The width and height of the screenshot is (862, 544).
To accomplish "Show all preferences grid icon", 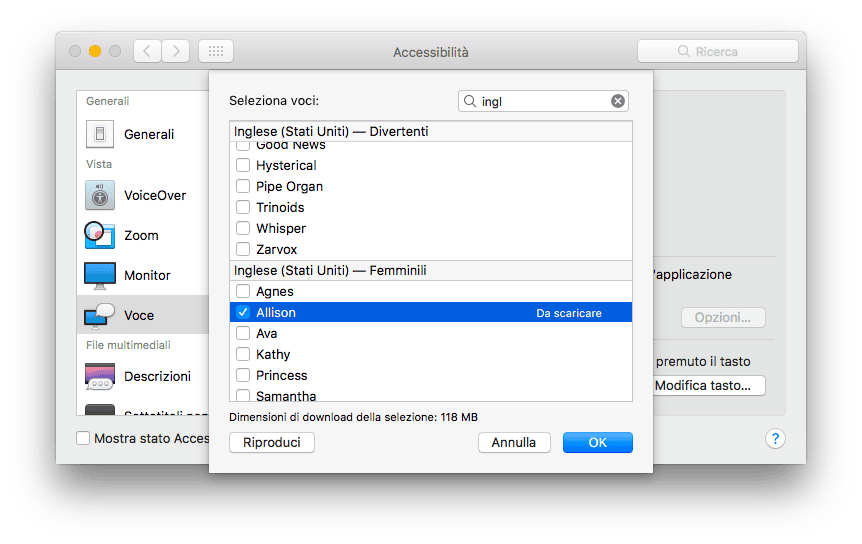I will tap(216, 51).
